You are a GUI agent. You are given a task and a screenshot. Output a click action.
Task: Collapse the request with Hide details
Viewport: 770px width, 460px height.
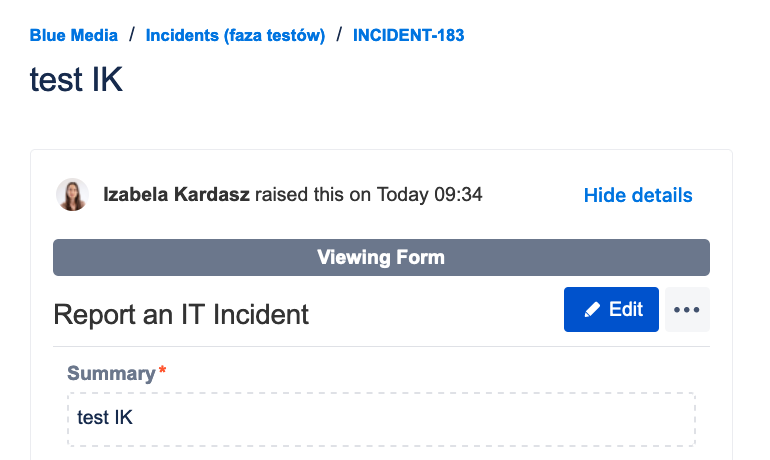638,196
